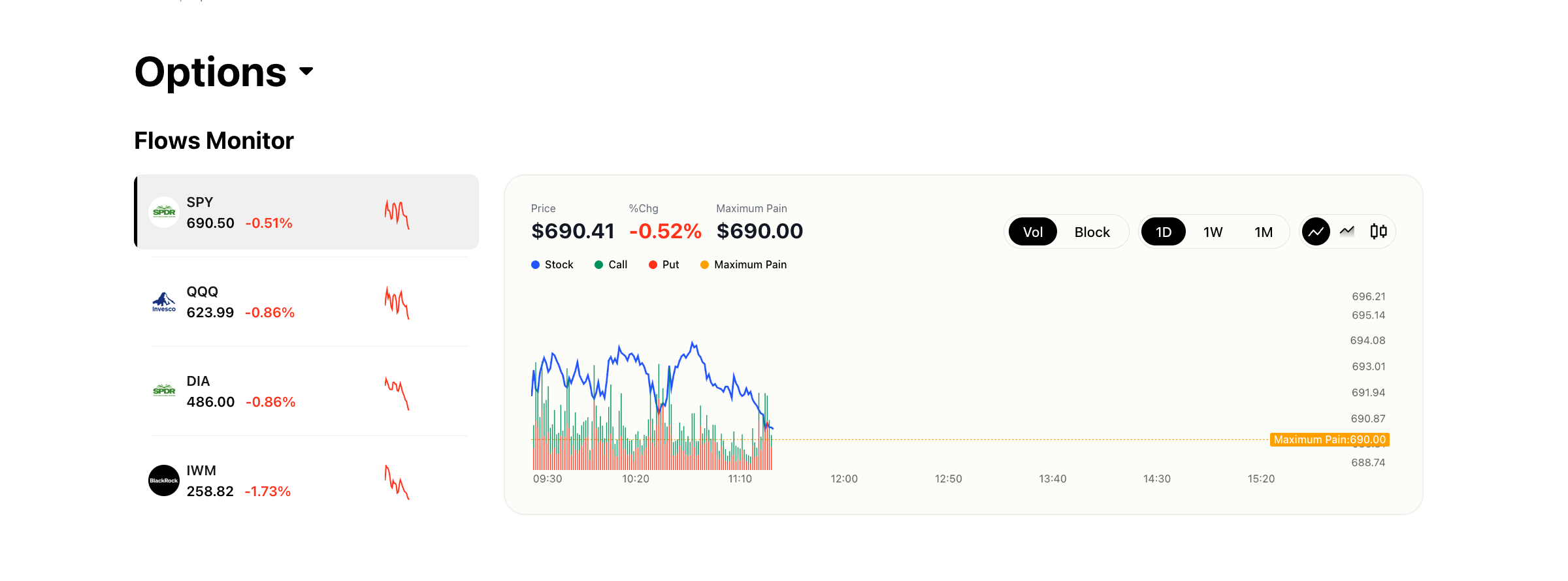Click the SPY SPDR logo icon

coord(164,212)
